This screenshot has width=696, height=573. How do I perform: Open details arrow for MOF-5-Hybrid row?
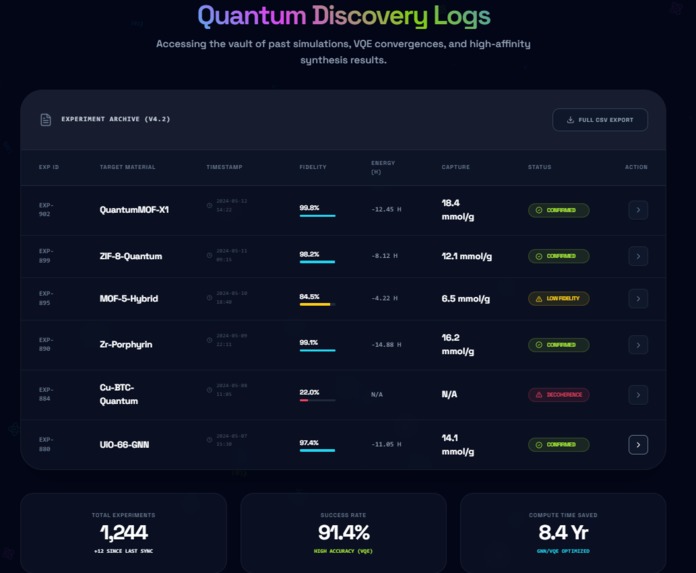click(638, 299)
